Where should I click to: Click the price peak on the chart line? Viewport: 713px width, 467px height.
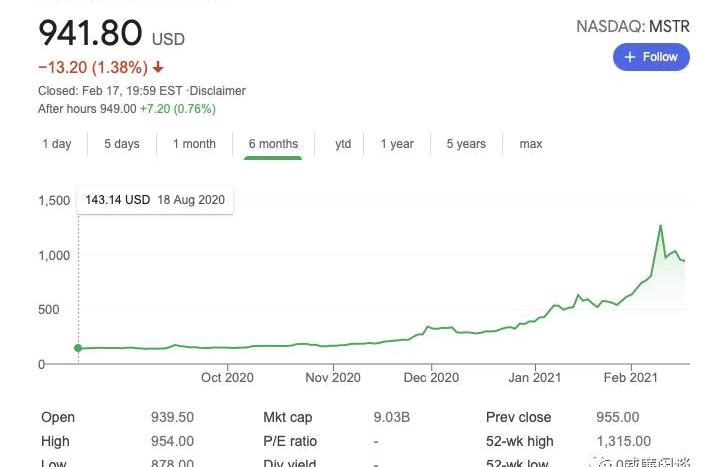coord(660,226)
